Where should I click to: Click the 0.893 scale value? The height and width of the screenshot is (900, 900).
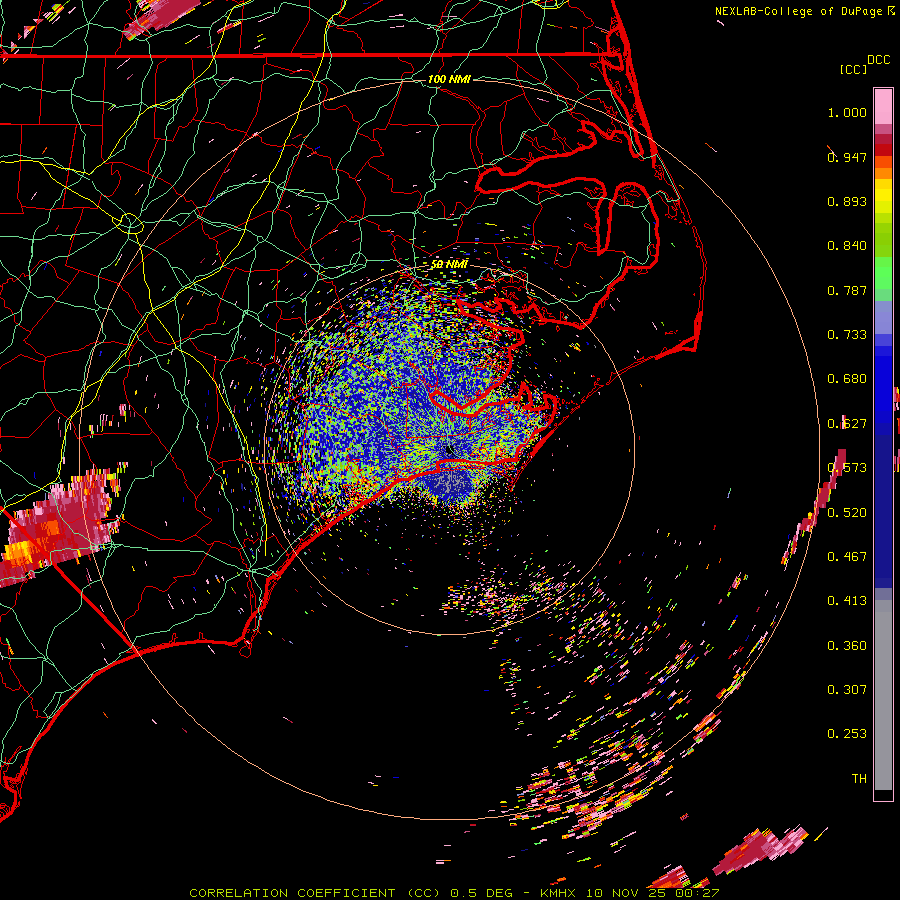point(847,201)
